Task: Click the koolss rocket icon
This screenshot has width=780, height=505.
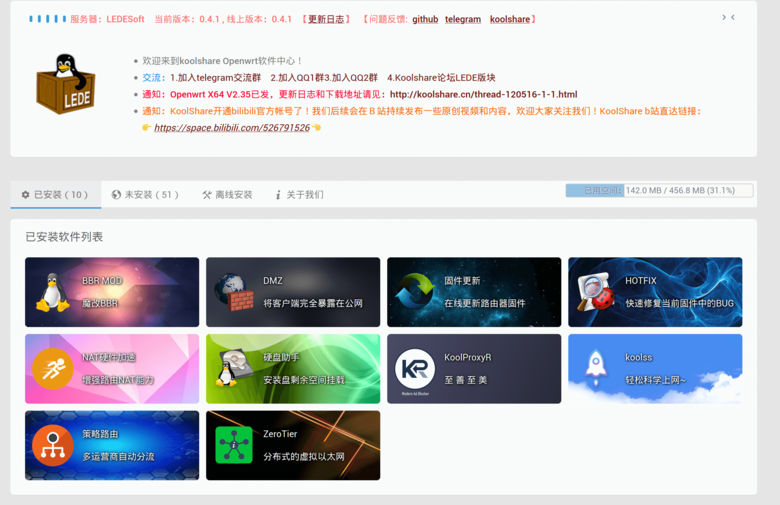Action: [595, 369]
